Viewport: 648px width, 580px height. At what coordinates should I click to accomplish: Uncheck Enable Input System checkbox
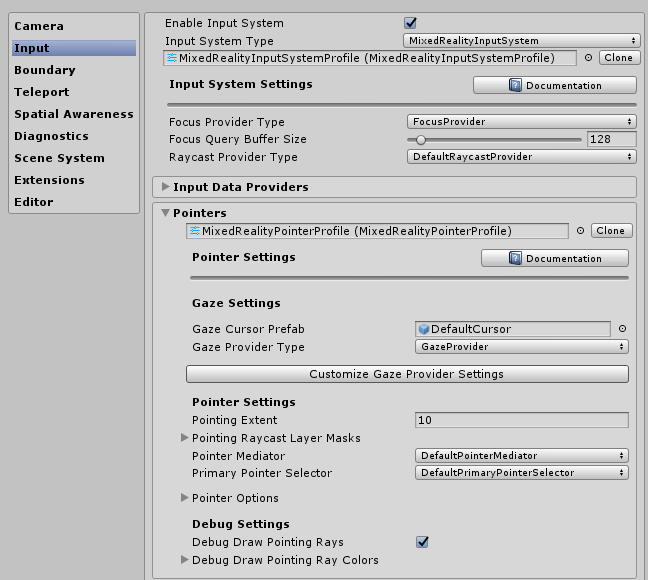pyautogui.click(x=410, y=23)
